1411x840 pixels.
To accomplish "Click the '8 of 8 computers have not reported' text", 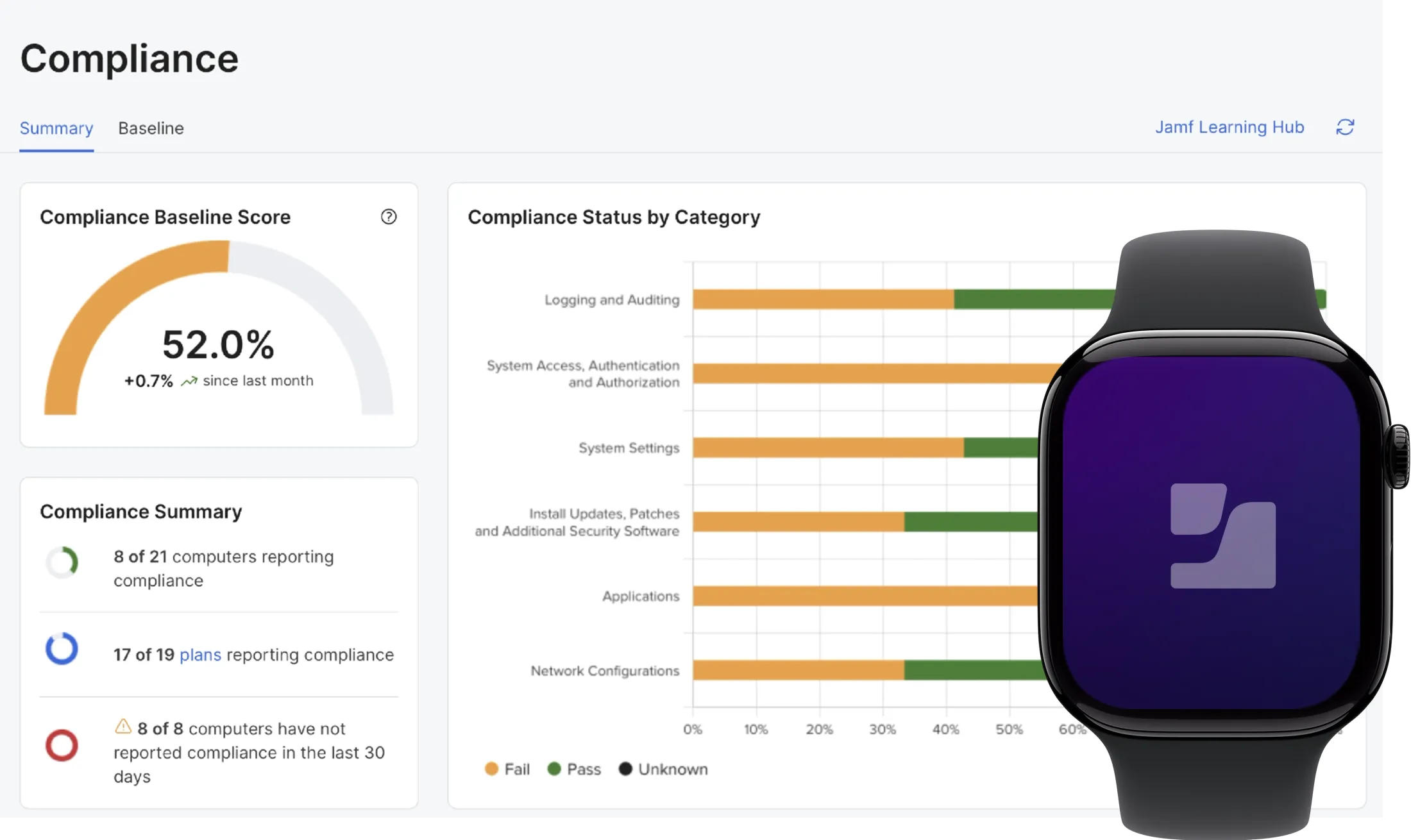I will click(249, 752).
